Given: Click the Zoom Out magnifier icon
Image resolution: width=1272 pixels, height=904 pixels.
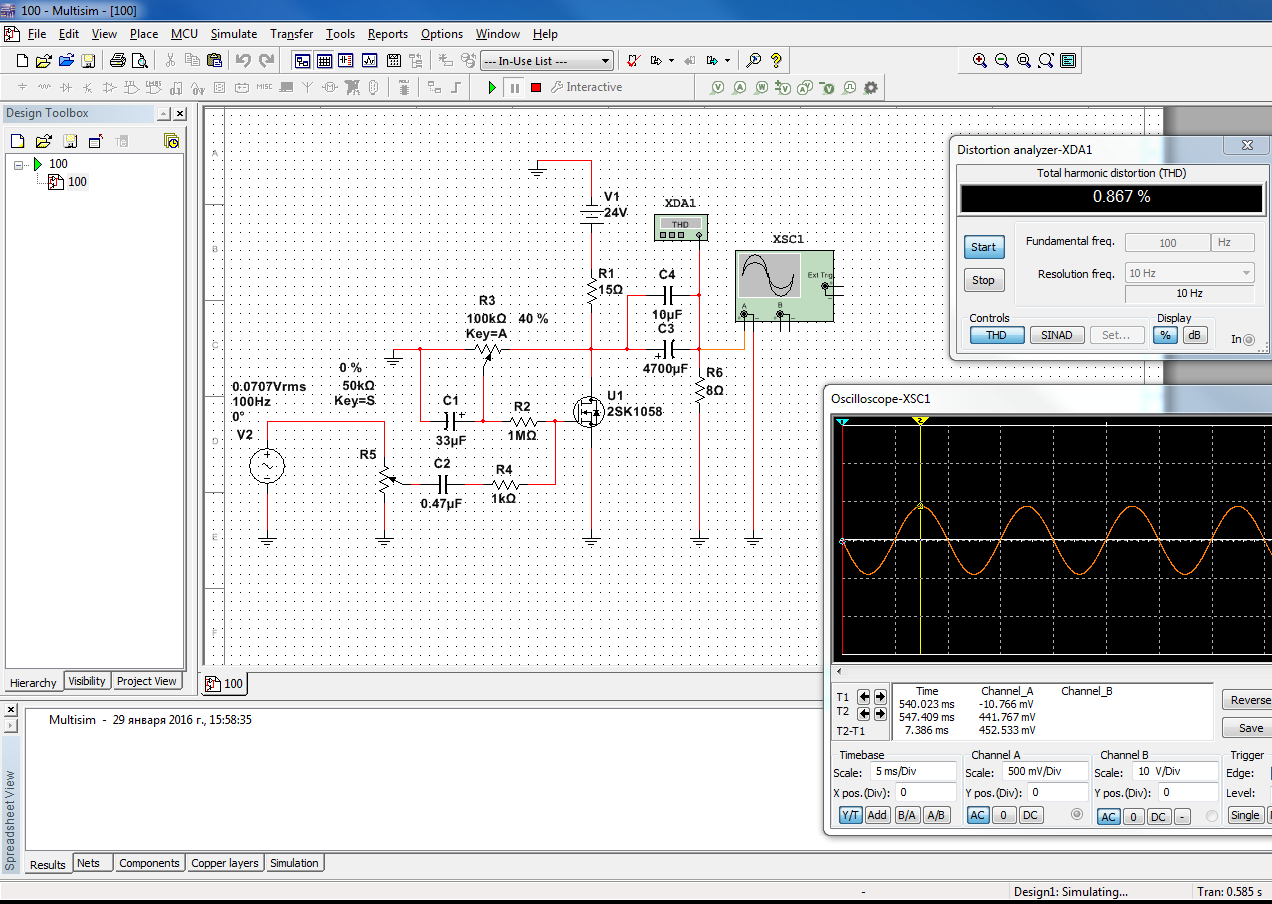Looking at the screenshot, I should pyautogui.click(x=1002, y=61).
